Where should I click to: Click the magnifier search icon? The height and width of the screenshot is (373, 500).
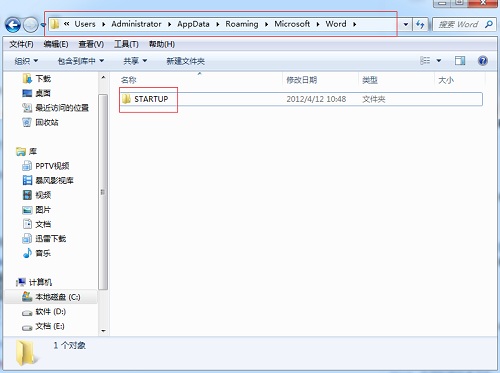(x=489, y=24)
